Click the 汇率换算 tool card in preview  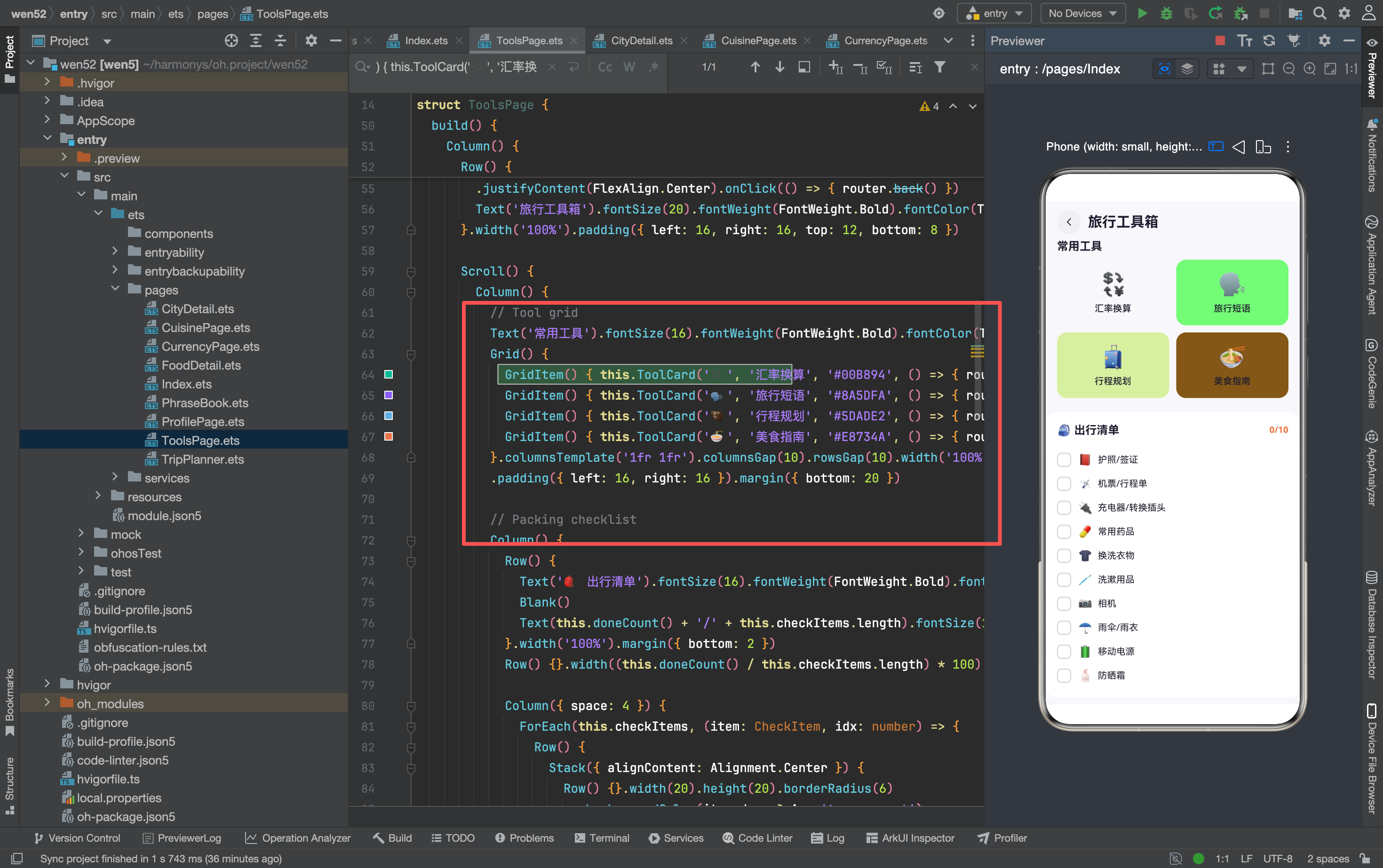click(1113, 292)
